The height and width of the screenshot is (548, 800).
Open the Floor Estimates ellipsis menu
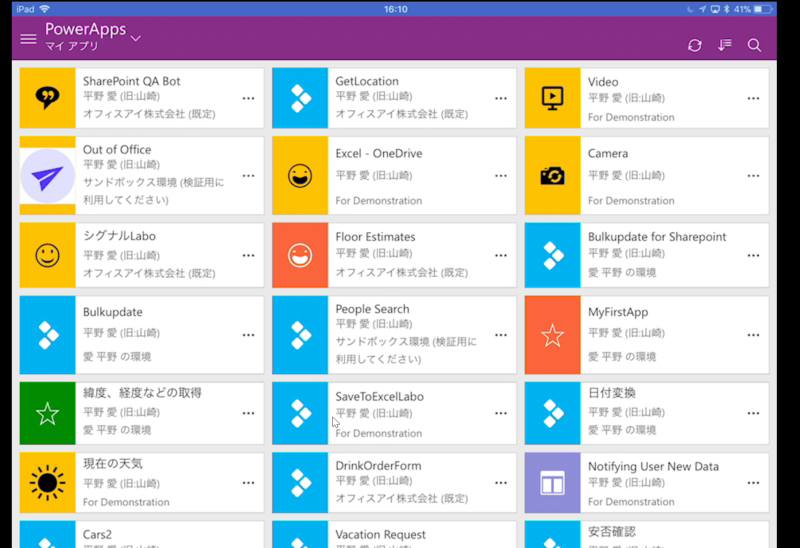click(x=501, y=255)
